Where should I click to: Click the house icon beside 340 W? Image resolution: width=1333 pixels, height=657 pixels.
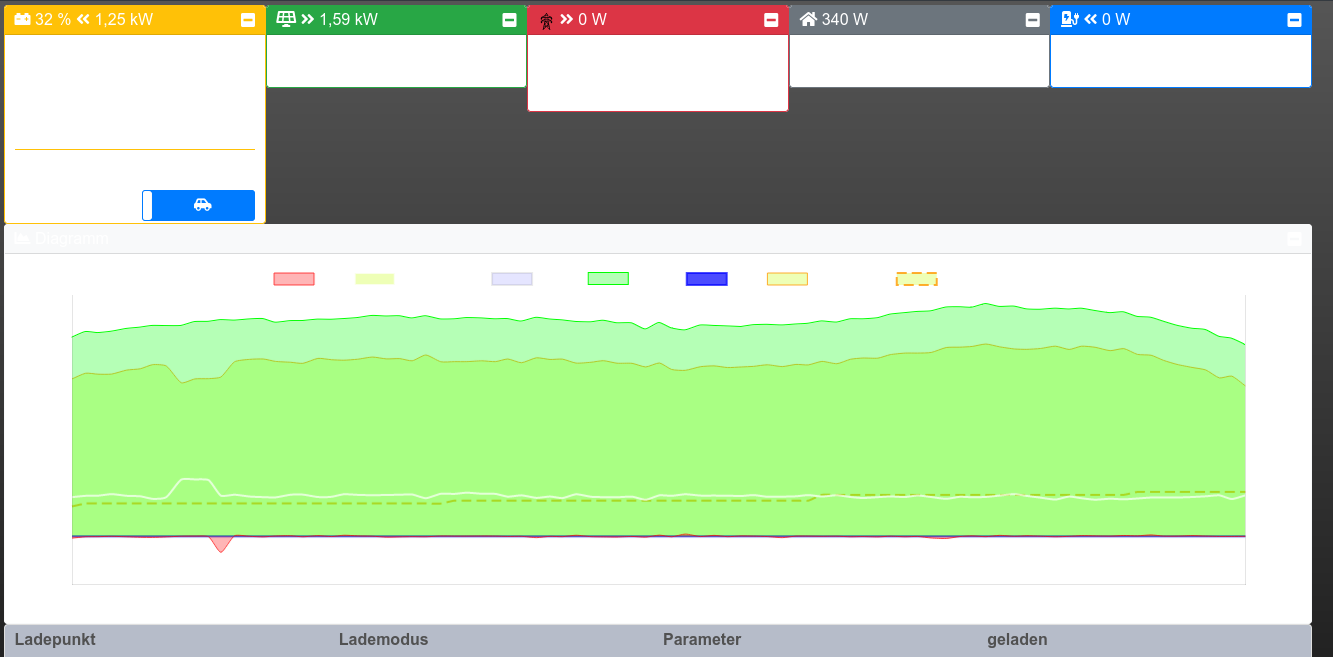click(x=808, y=20)
